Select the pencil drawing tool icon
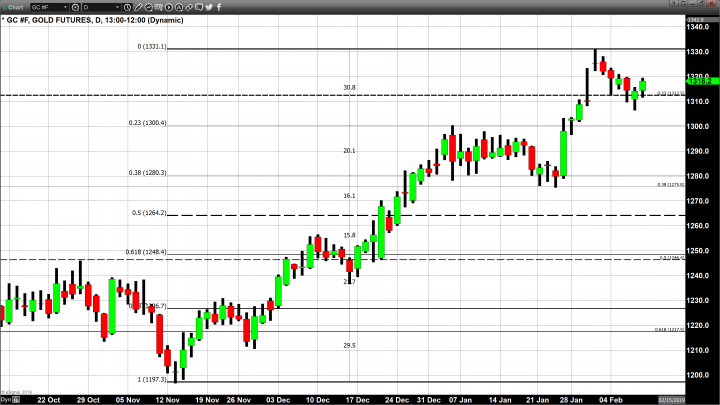The height and width of the screenshot is (405, 720). 138,7
